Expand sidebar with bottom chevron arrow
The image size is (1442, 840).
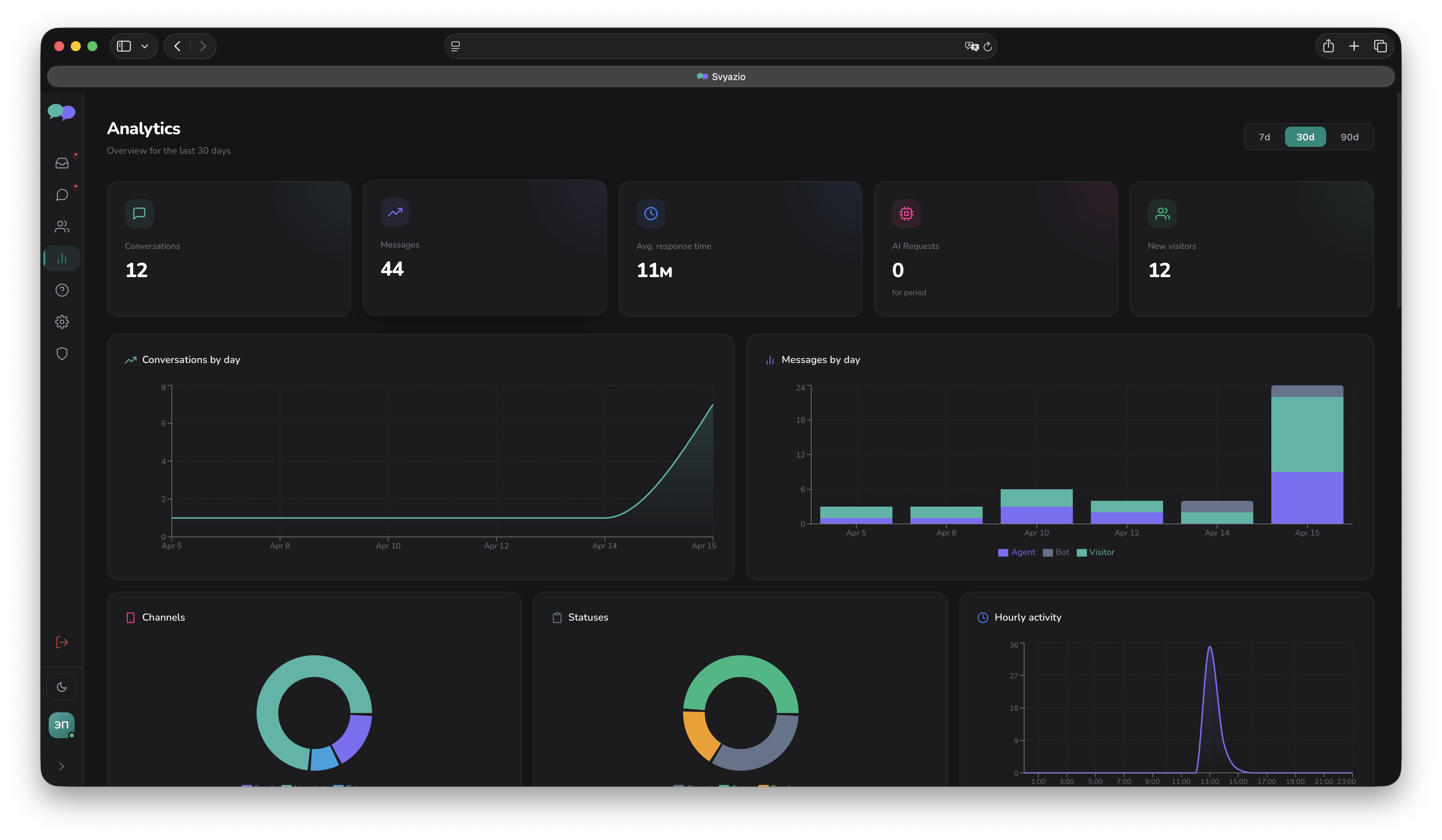62,766
